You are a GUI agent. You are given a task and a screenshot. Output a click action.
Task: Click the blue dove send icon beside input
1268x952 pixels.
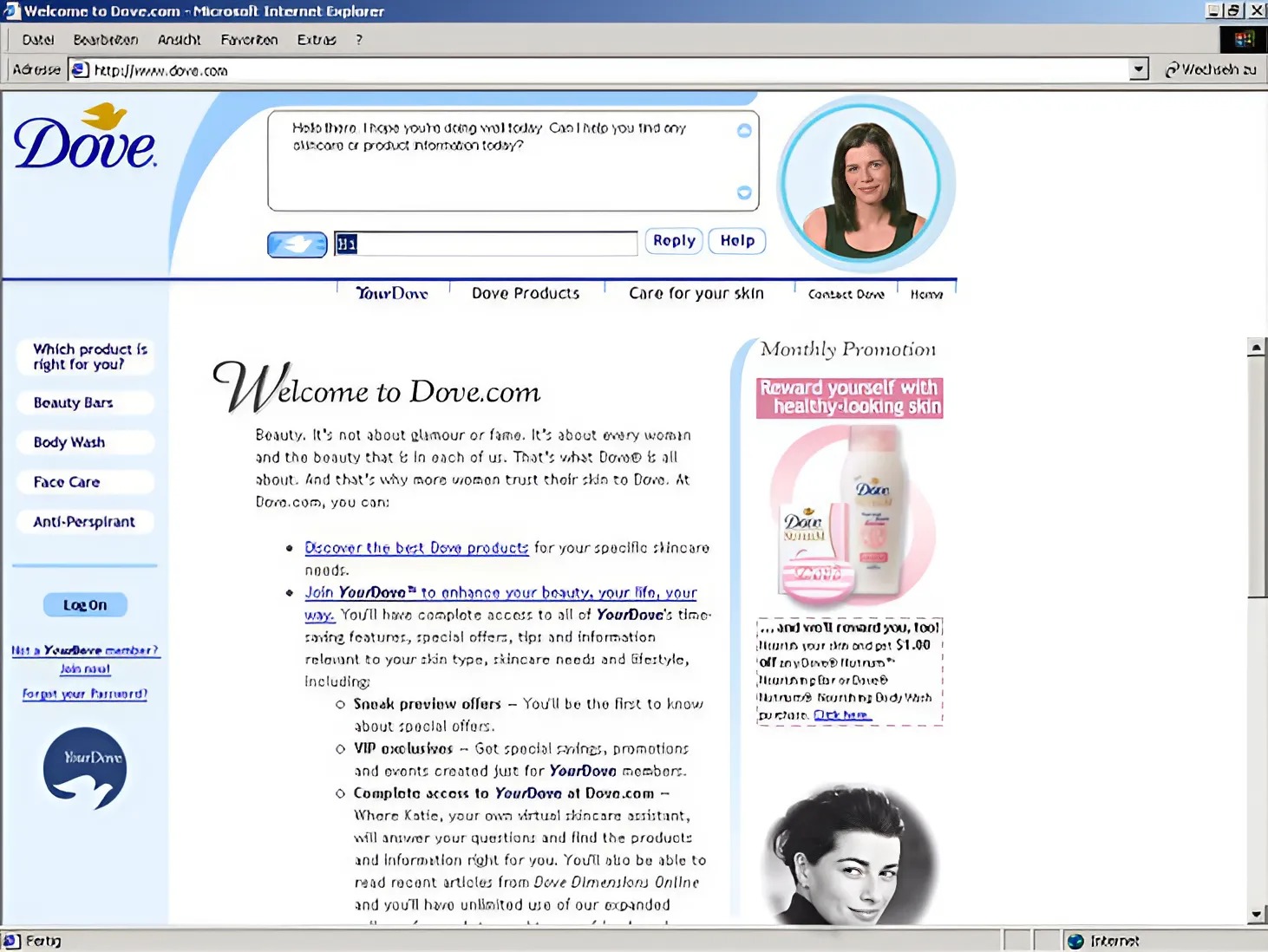coord(297,245)
